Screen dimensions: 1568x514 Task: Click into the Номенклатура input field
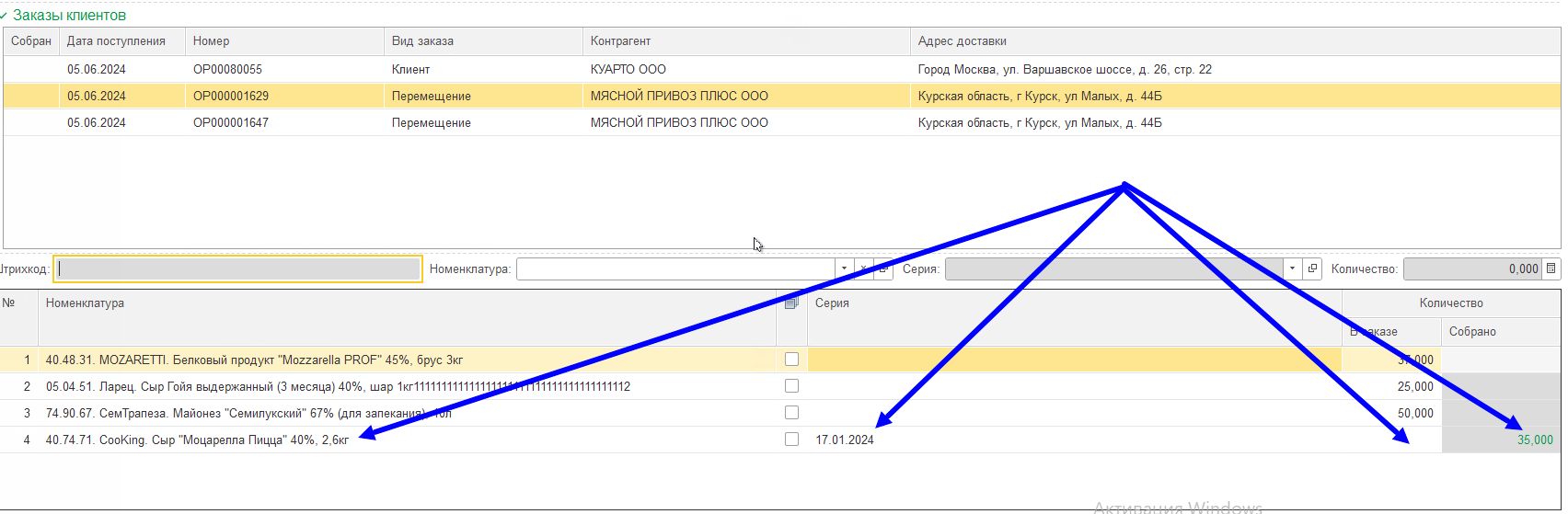click(x=675, y=268)
